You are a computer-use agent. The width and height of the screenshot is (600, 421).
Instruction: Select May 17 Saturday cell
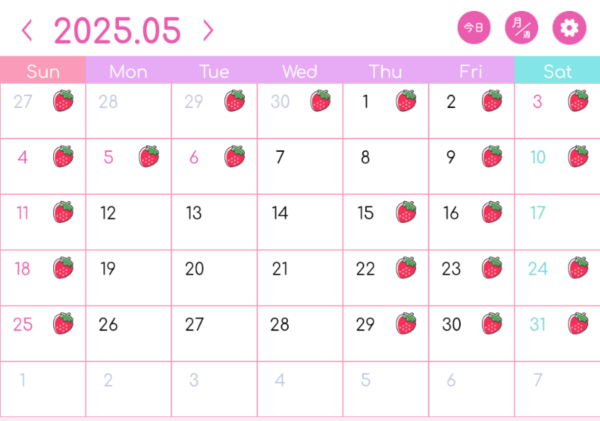(x=557, y=222)
